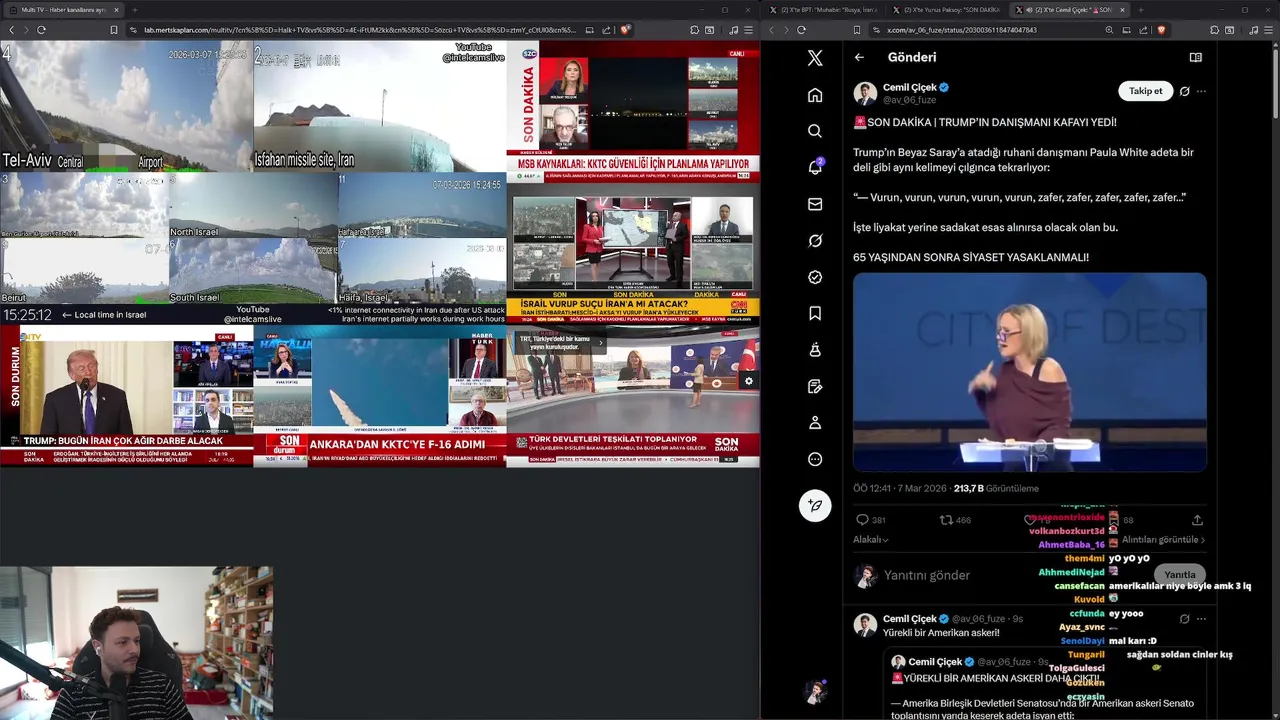Open Profile icon in X sidebar
Viewport: 1280px width, 720px height.
click(815, 423)
